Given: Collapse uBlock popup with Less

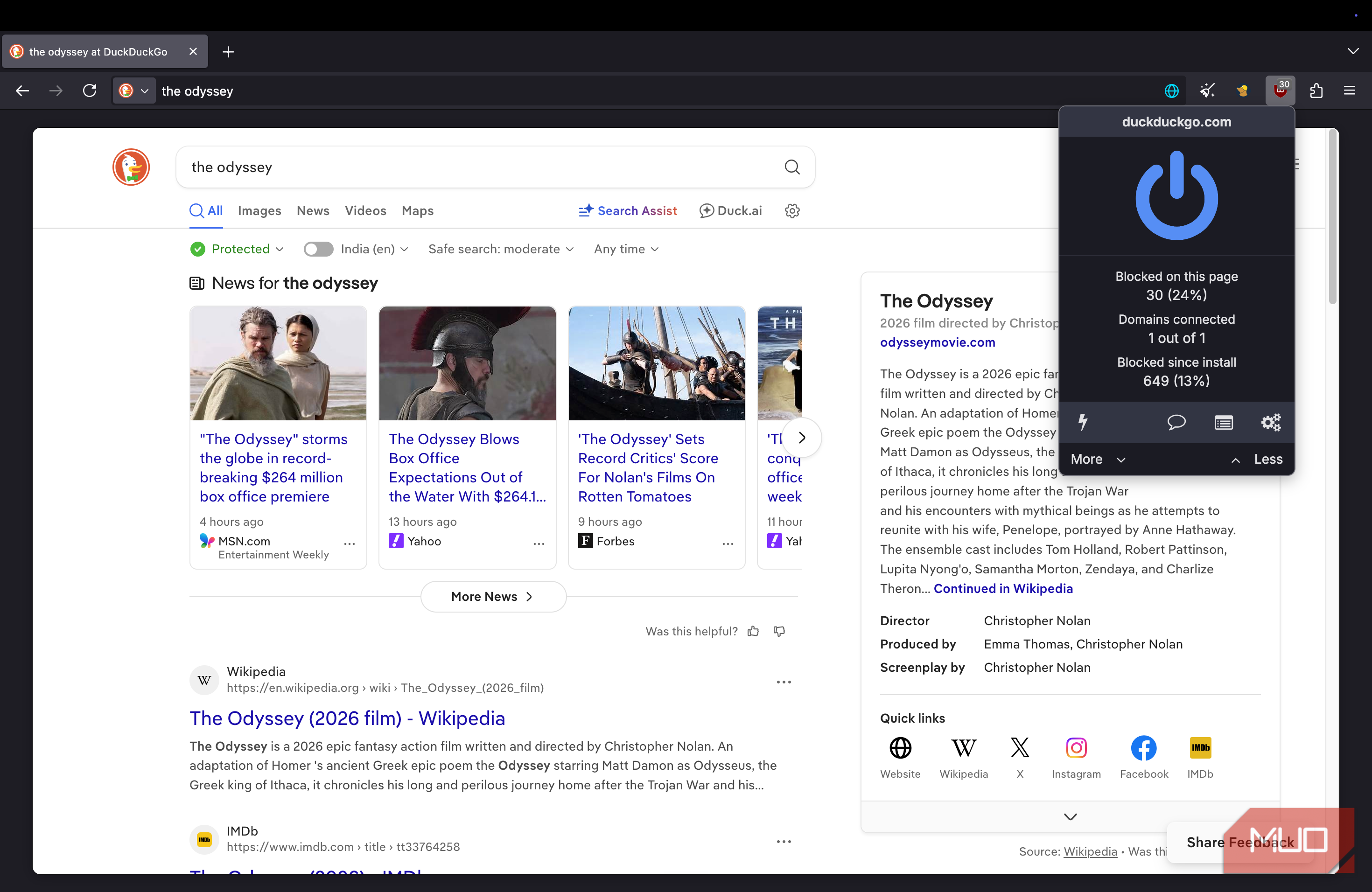Looking at the screenshot, I should (x=1257, y=459).
